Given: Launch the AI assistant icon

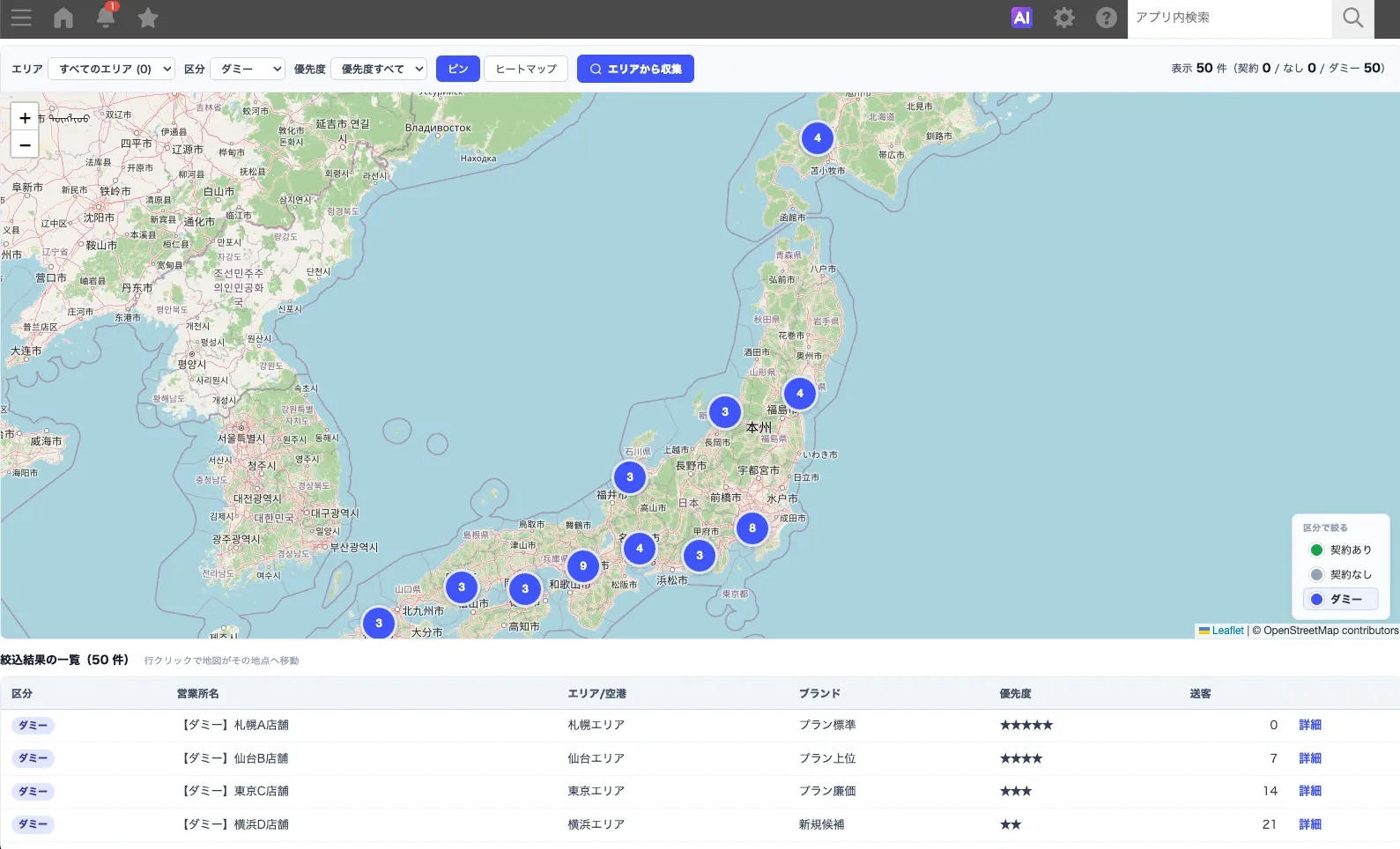Looking at the screenshot, I should coord(1022,18).
